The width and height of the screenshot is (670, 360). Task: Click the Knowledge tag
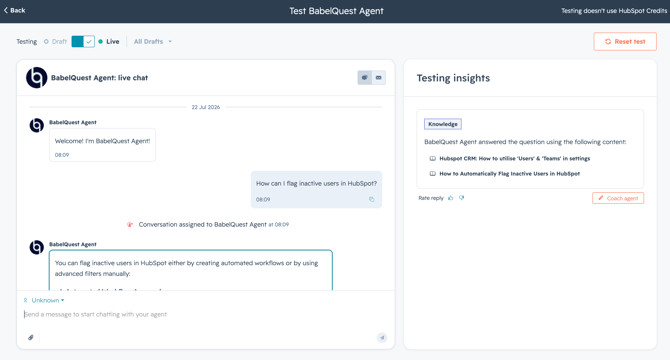[443, 124]
